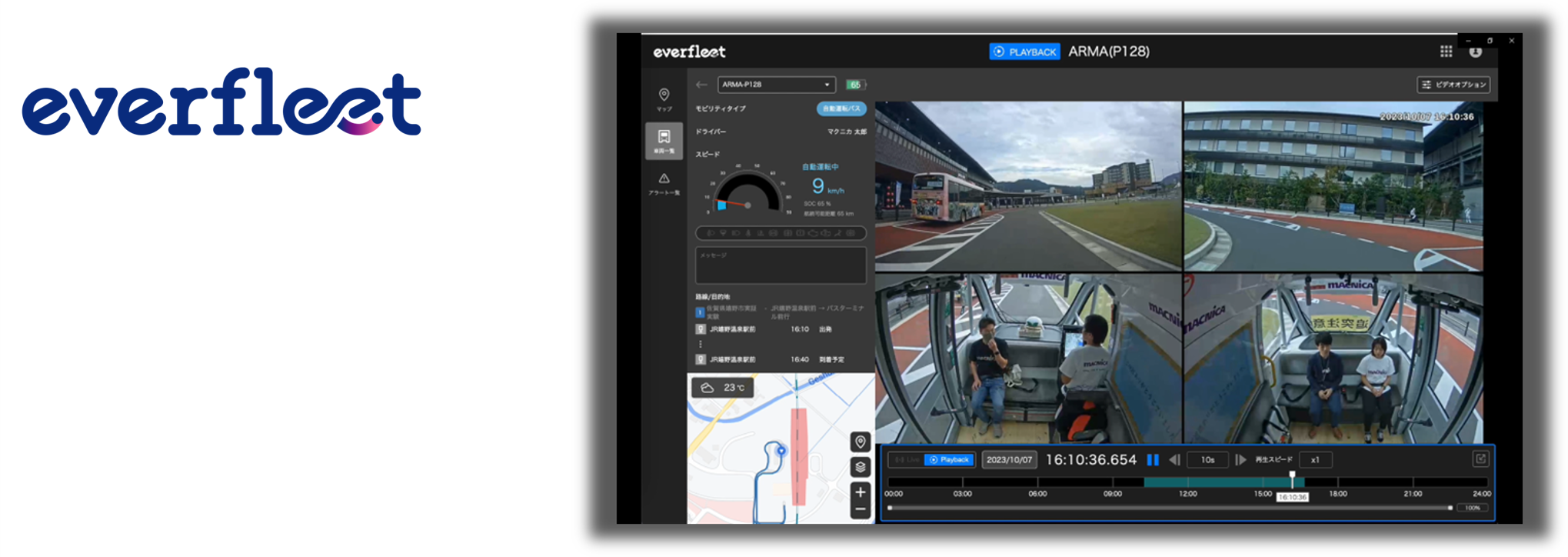Click the map location pin button

861,442
